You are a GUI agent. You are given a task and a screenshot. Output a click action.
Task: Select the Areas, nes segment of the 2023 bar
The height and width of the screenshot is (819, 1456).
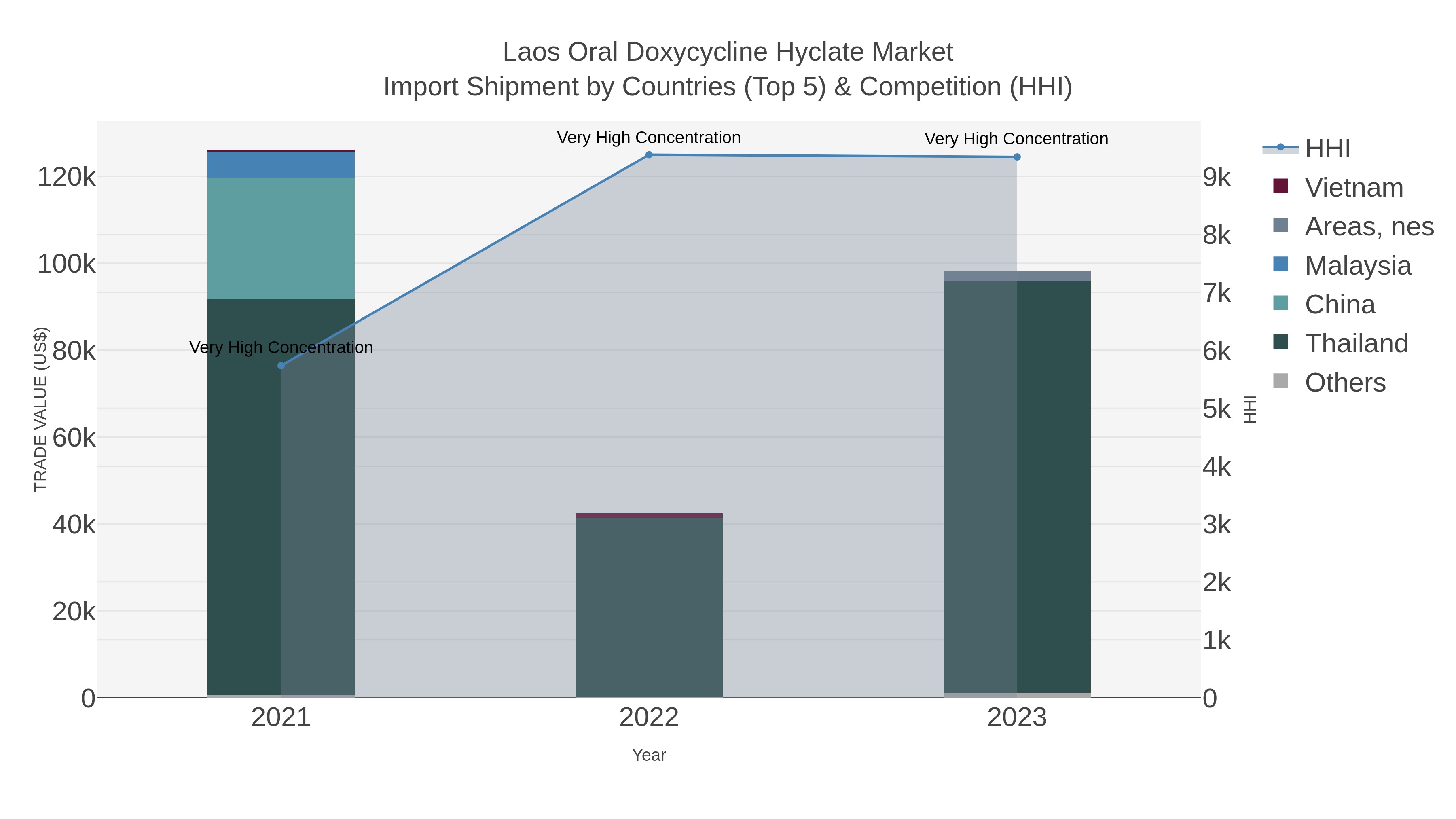[x=1017, y=276]
